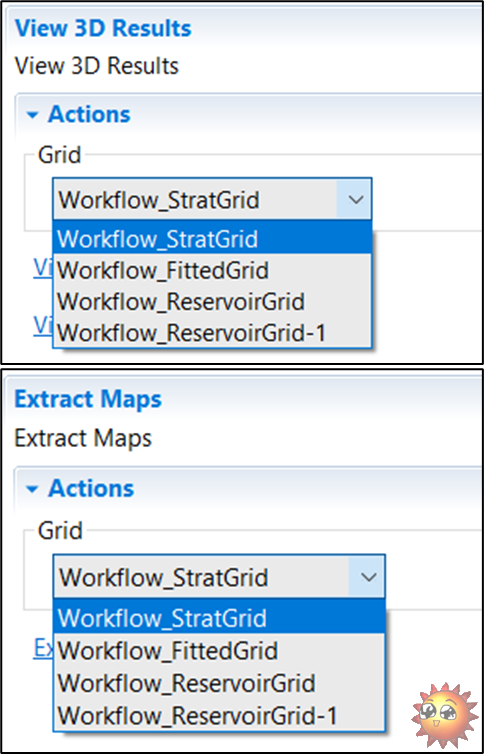Click the upper partially hidden 'Vi' link
This screenshot has height=754, width=484.
(x=42, y=268)
